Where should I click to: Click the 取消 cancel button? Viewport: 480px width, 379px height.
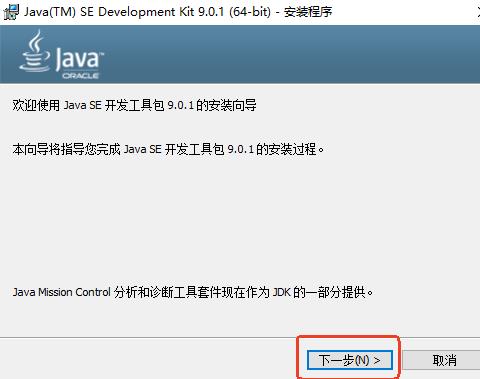(442, 360)
